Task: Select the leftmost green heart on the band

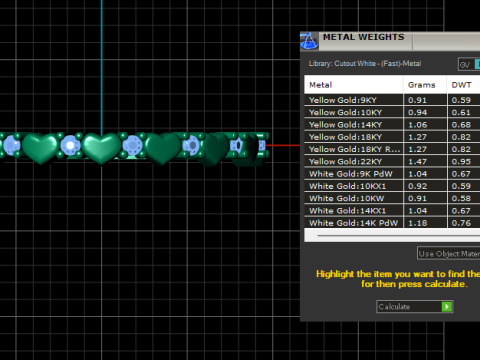Action: coord(41,148)
